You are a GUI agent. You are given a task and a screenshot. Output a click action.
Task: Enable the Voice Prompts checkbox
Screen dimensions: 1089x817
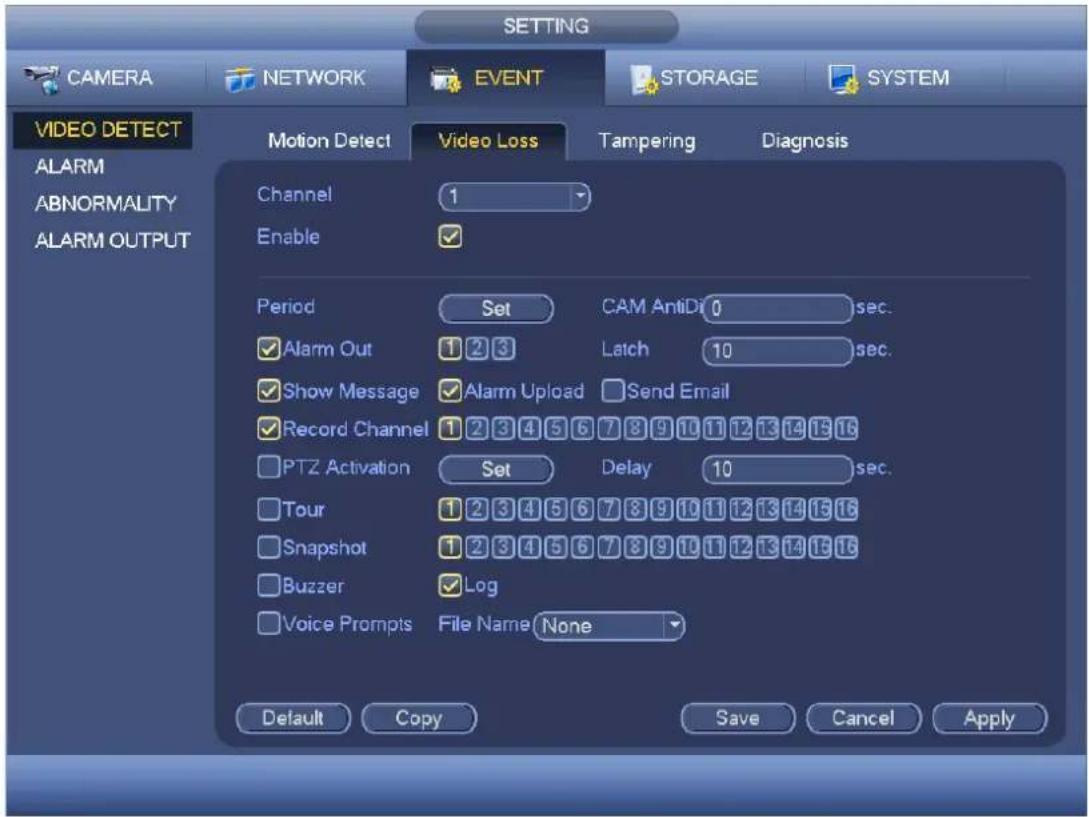tap(269, 623)
